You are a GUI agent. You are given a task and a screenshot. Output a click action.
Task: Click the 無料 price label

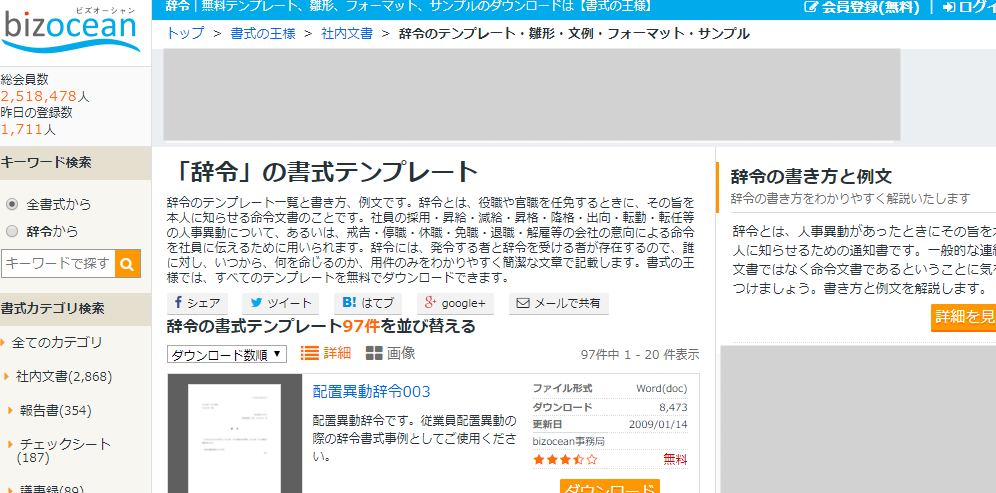(x=675, y=459)
